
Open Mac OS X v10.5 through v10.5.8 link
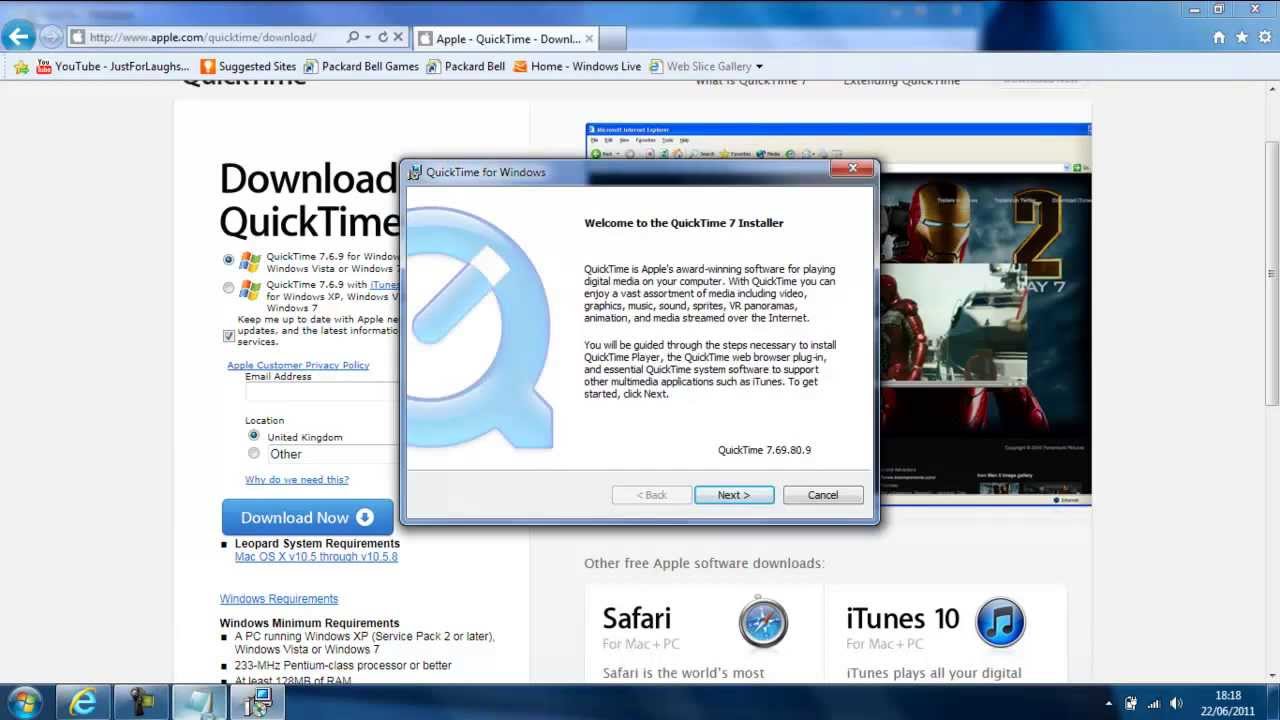(316, 557)
